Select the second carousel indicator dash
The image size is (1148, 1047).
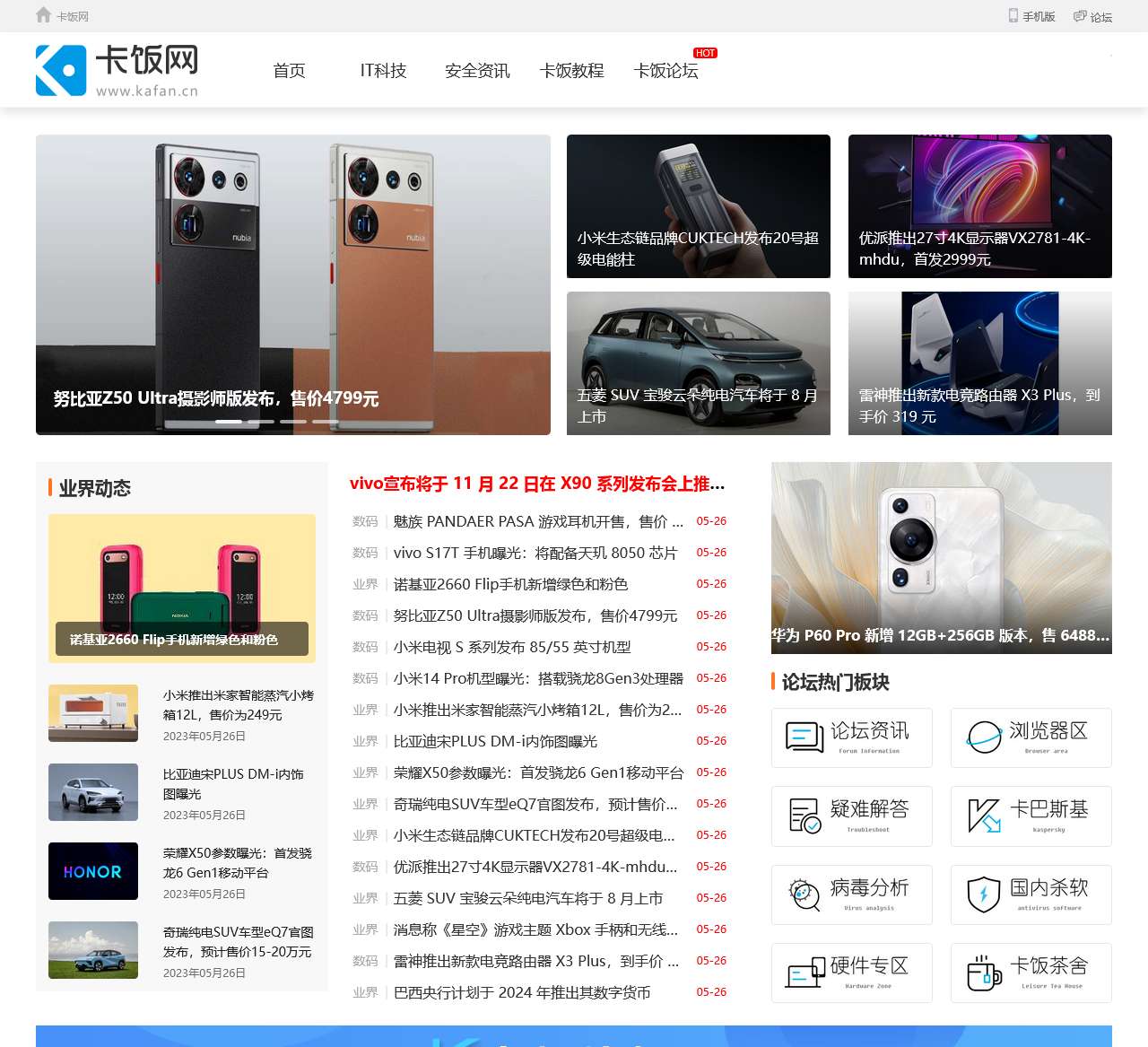(x=261, y=421)
